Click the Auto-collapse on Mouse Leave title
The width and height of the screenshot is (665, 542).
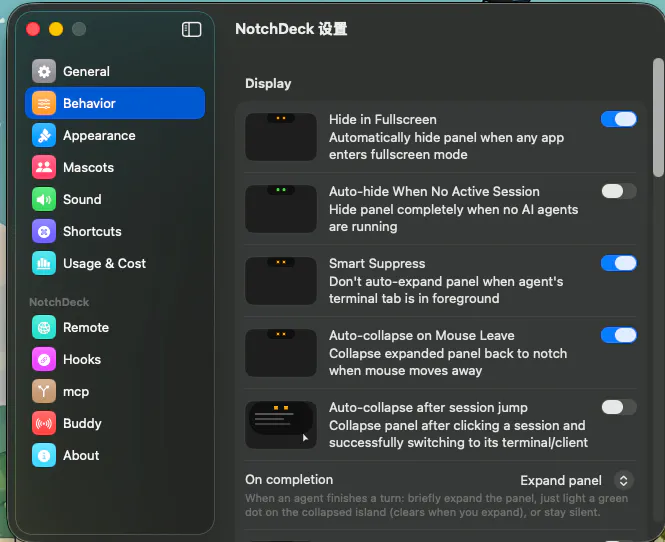[x=422, y=335]
